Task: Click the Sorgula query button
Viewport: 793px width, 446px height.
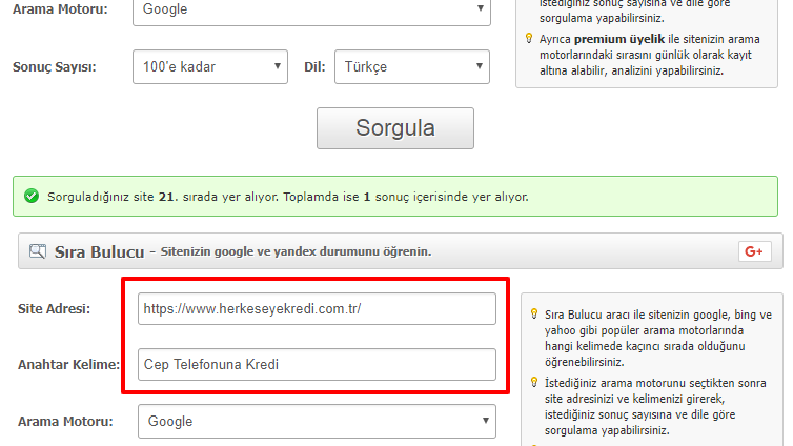Action: pos(395,128)
